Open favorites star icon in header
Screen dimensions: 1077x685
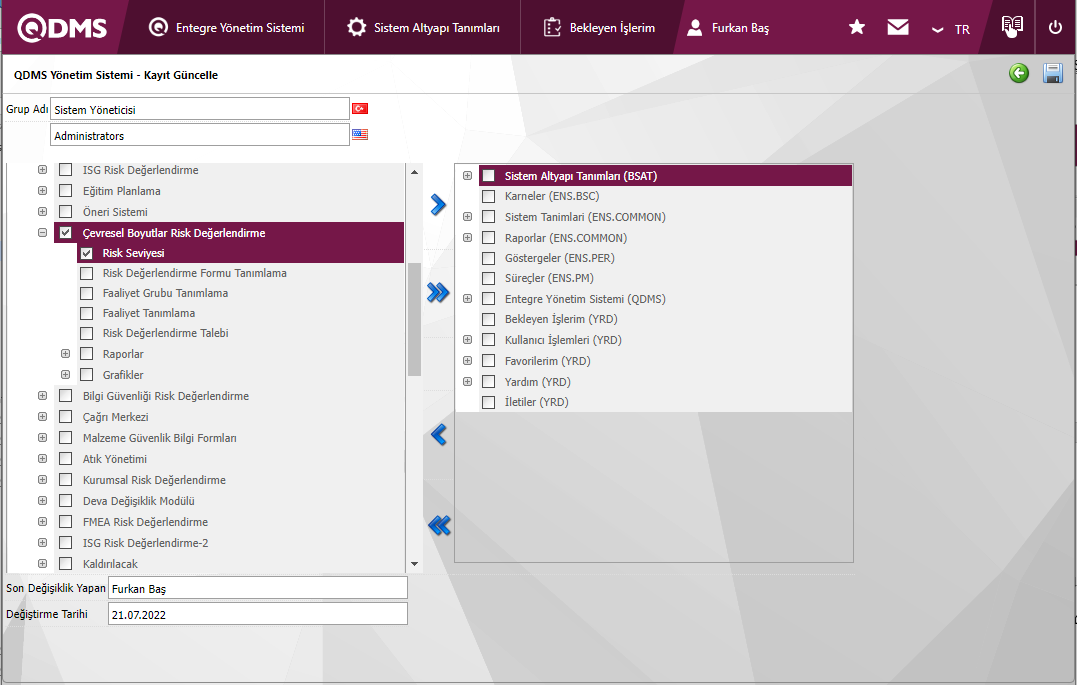coord(857,28)
